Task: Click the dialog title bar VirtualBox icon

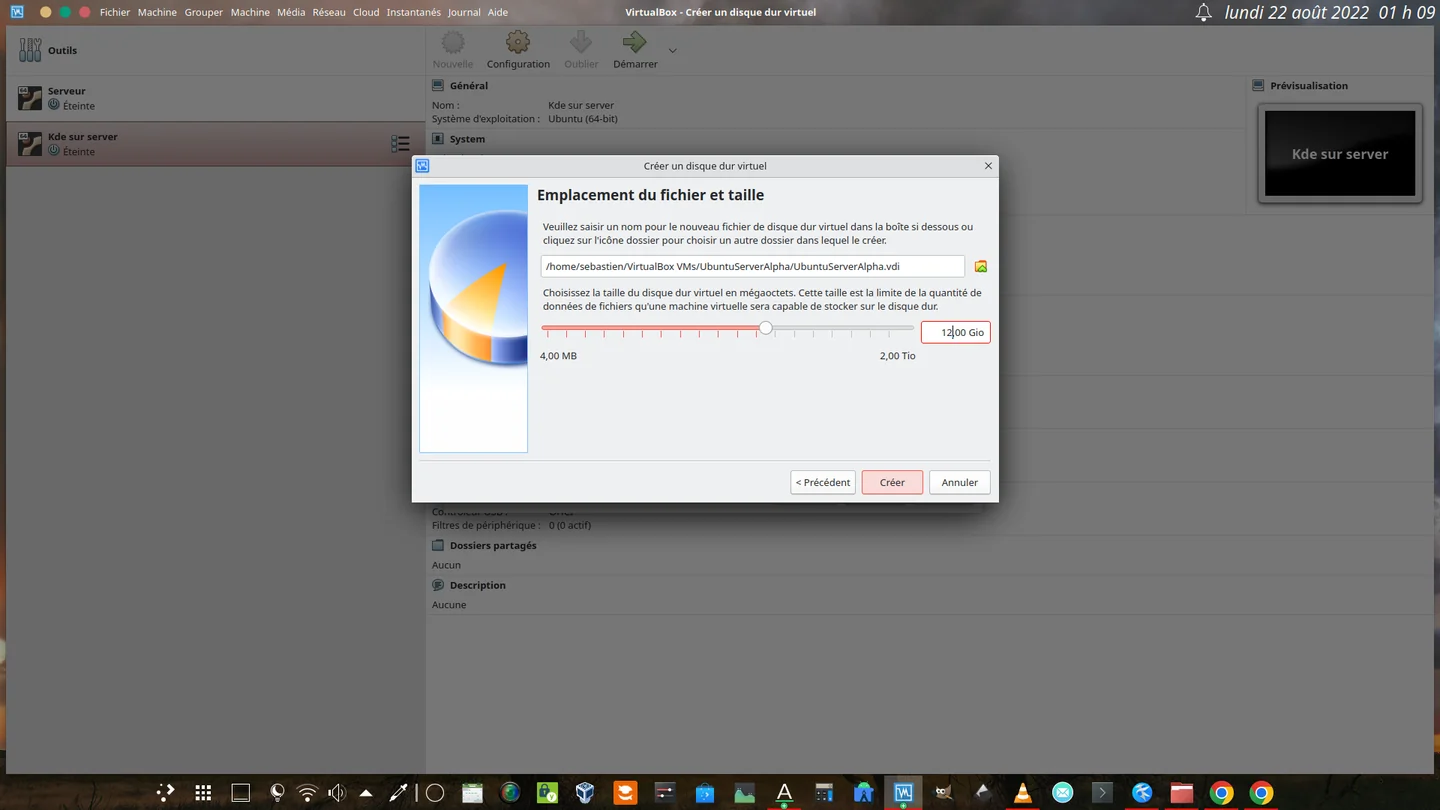Action: (422, 166)
